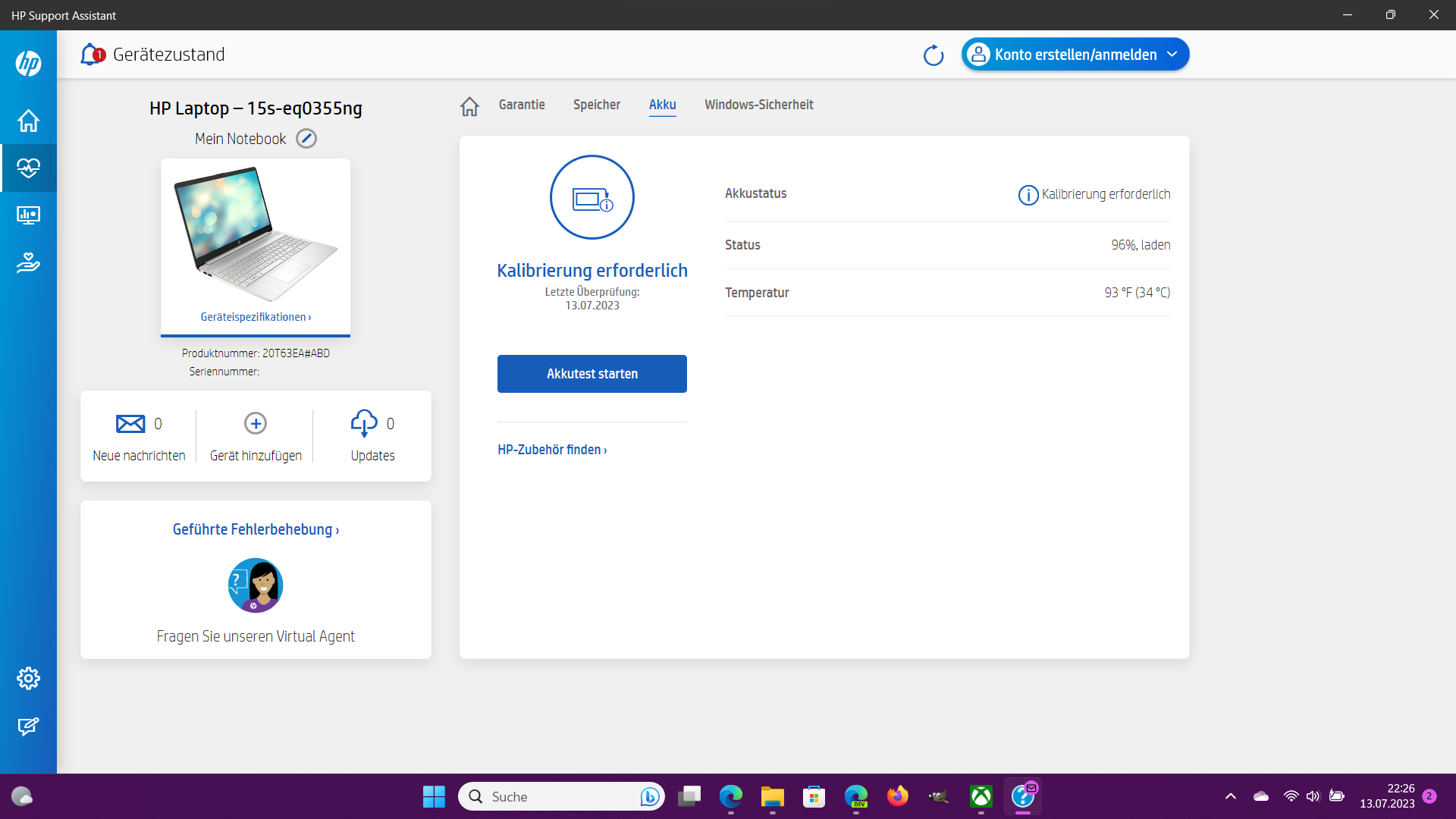Open the Speicher tab

pyautogui.click(x=596, y=105)
